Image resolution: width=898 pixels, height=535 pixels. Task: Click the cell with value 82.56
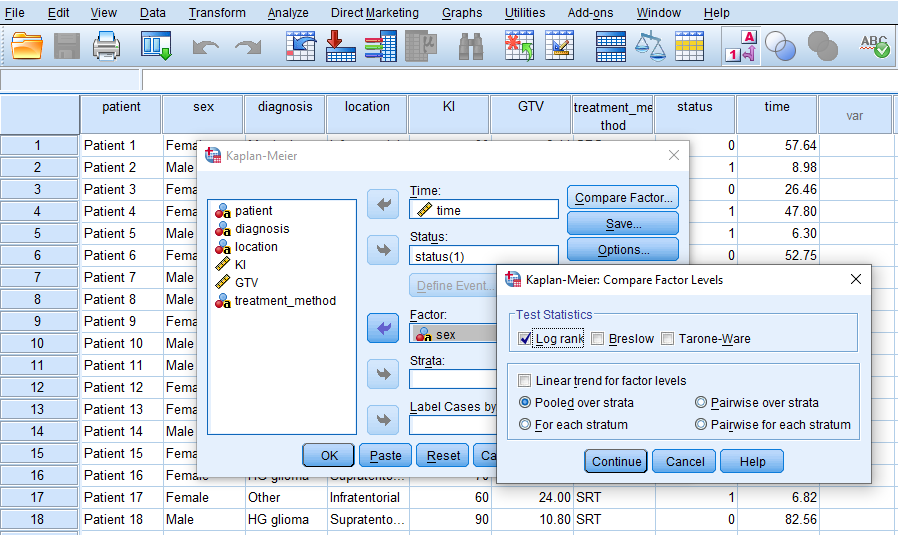tap(777, 520)
